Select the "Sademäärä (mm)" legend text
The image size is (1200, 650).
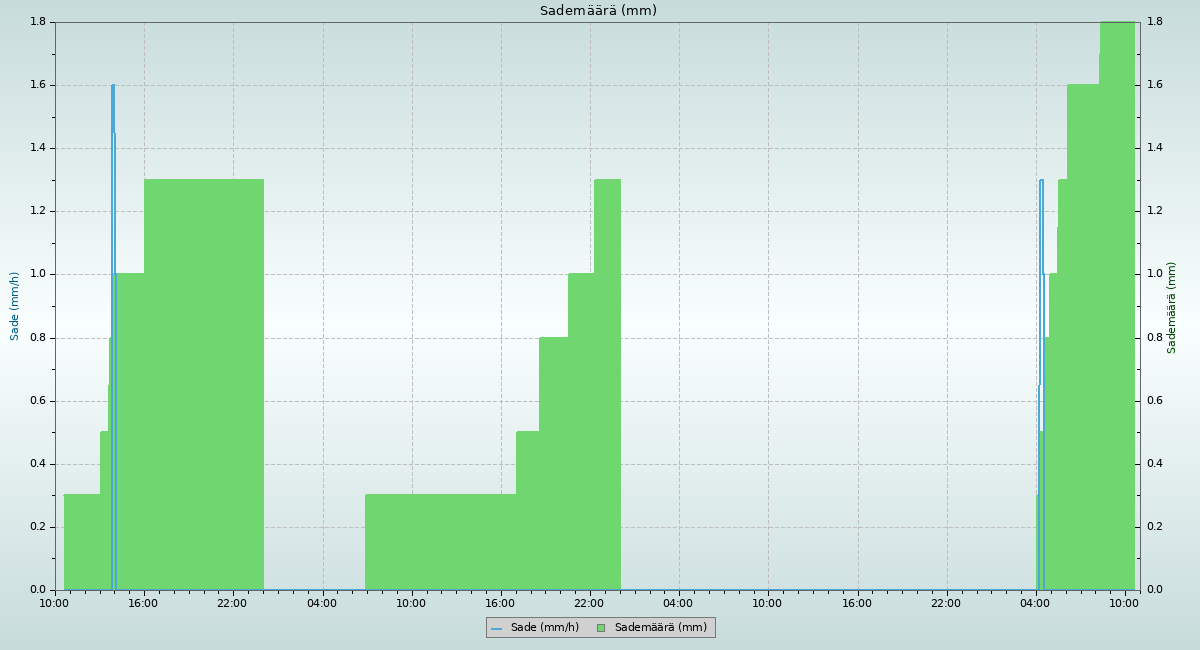pyautogui.click(x=660, y=628)
